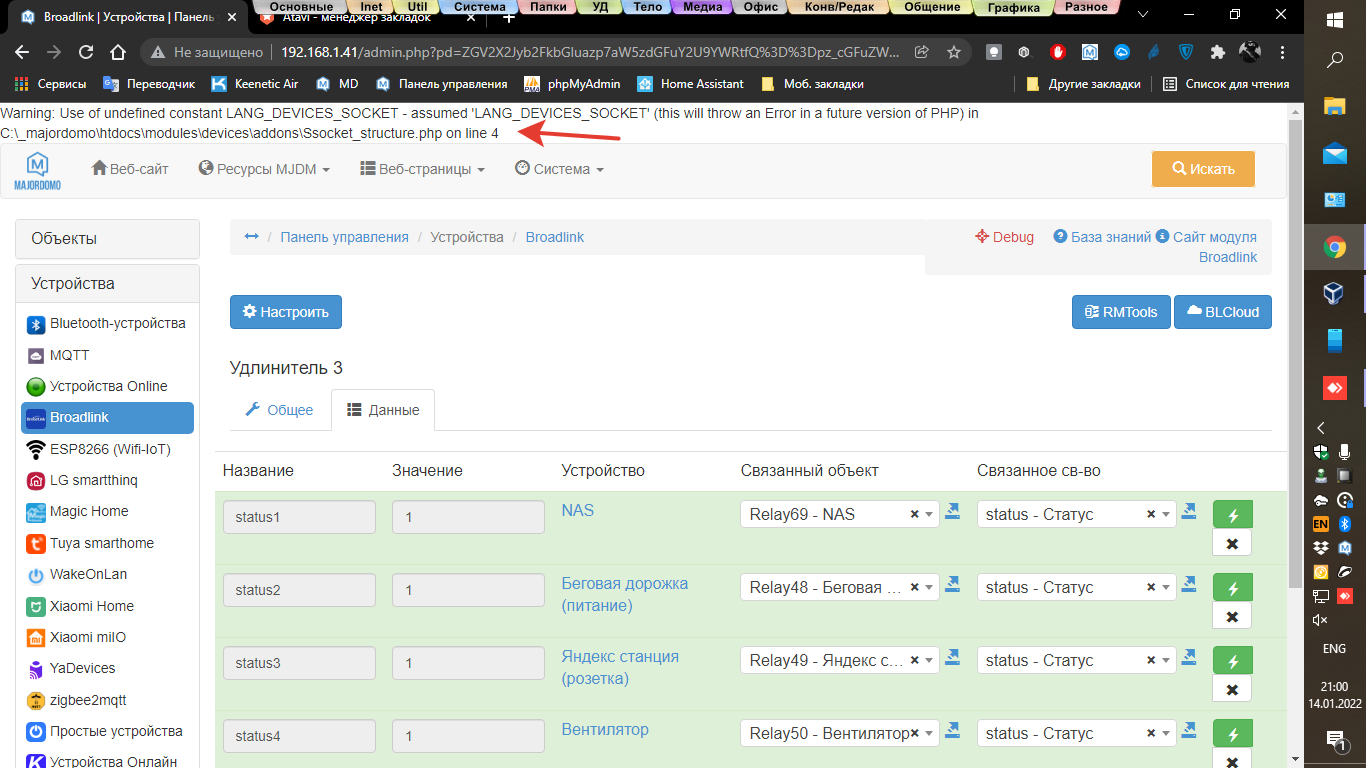This screenshot has width=1366, height=768.
Task: Click the expand-width arrows icon in breadcrumb
Action: click(251, 237)
